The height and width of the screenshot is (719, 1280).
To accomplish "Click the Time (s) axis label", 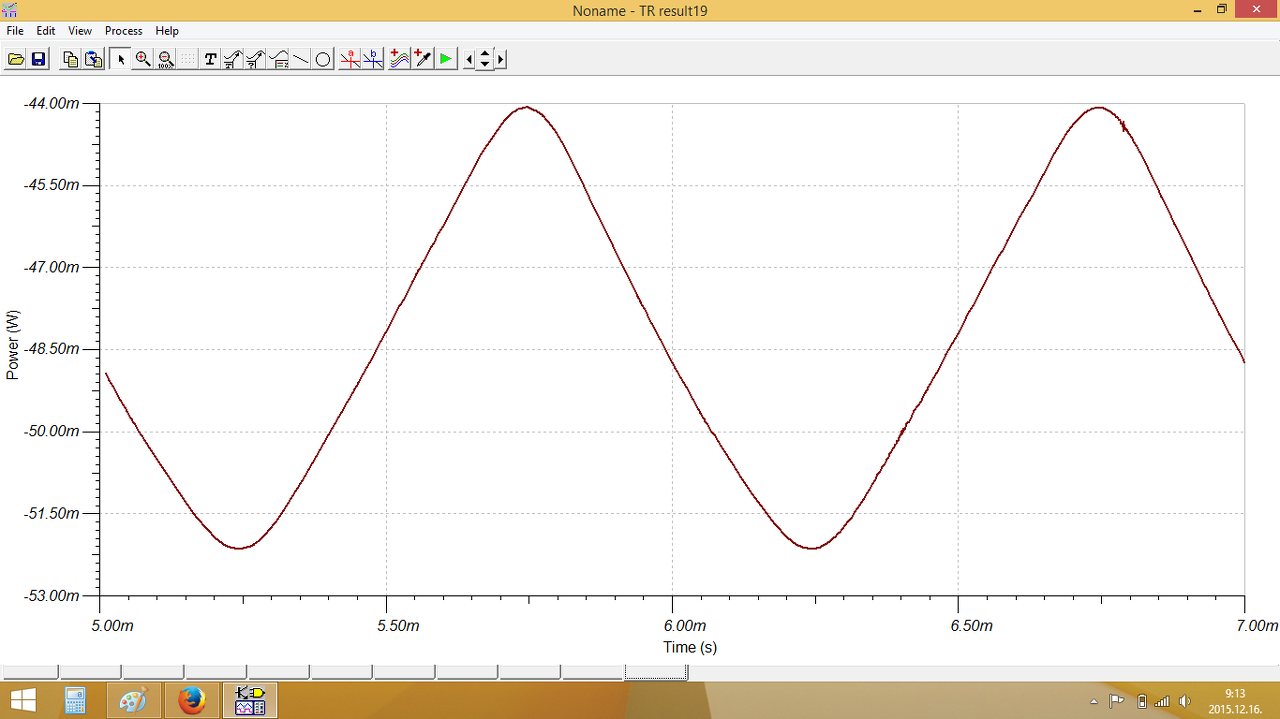I will pyautogui.click(x=690, y=647).
